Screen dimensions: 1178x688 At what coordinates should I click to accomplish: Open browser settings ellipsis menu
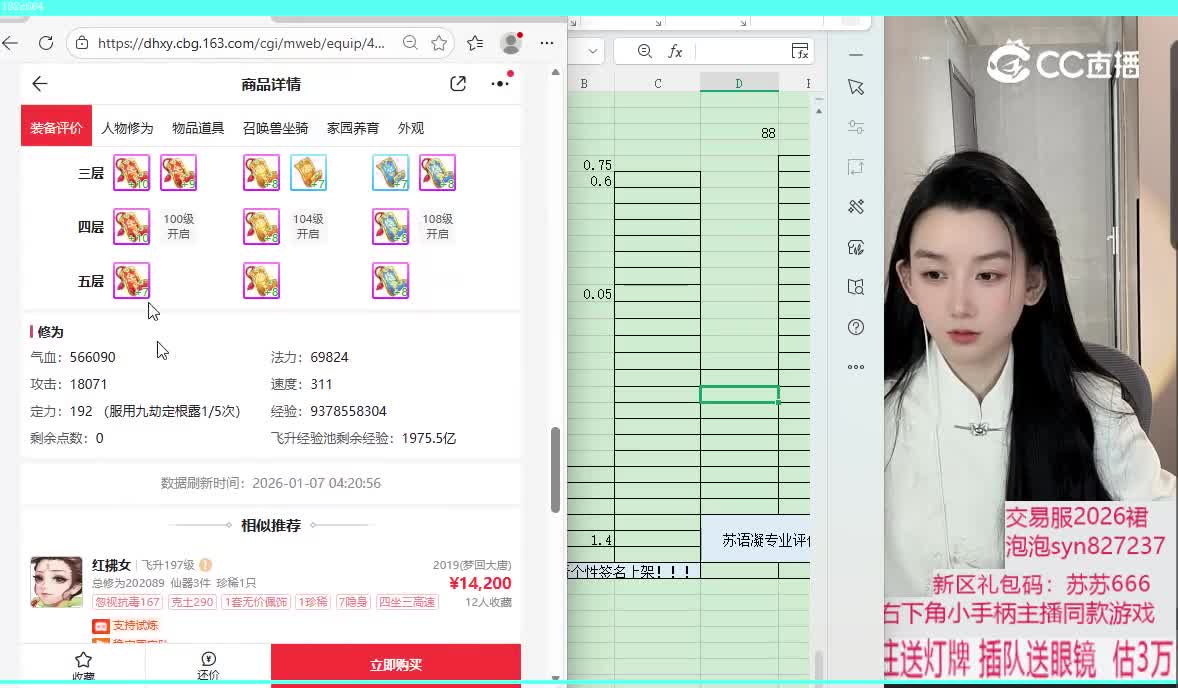[547, 43]
